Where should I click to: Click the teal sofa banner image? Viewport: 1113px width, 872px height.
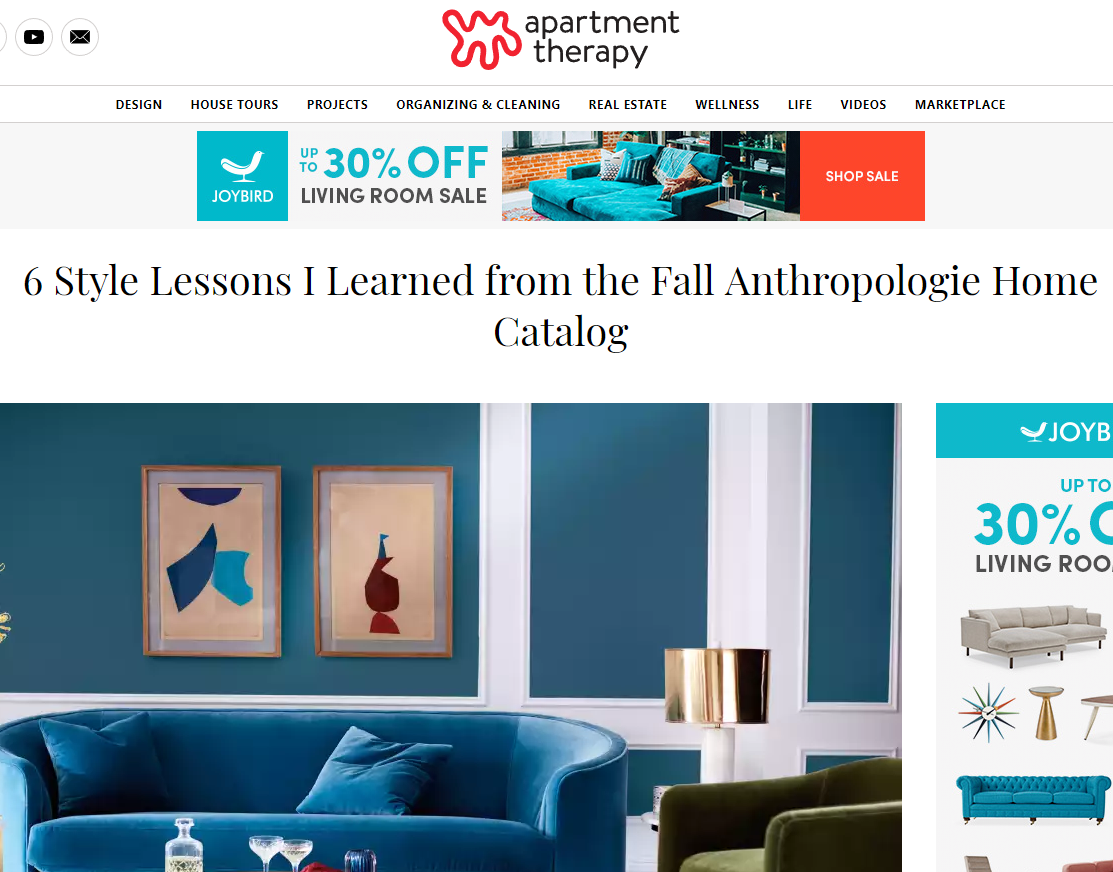click(x=651, y=175)
